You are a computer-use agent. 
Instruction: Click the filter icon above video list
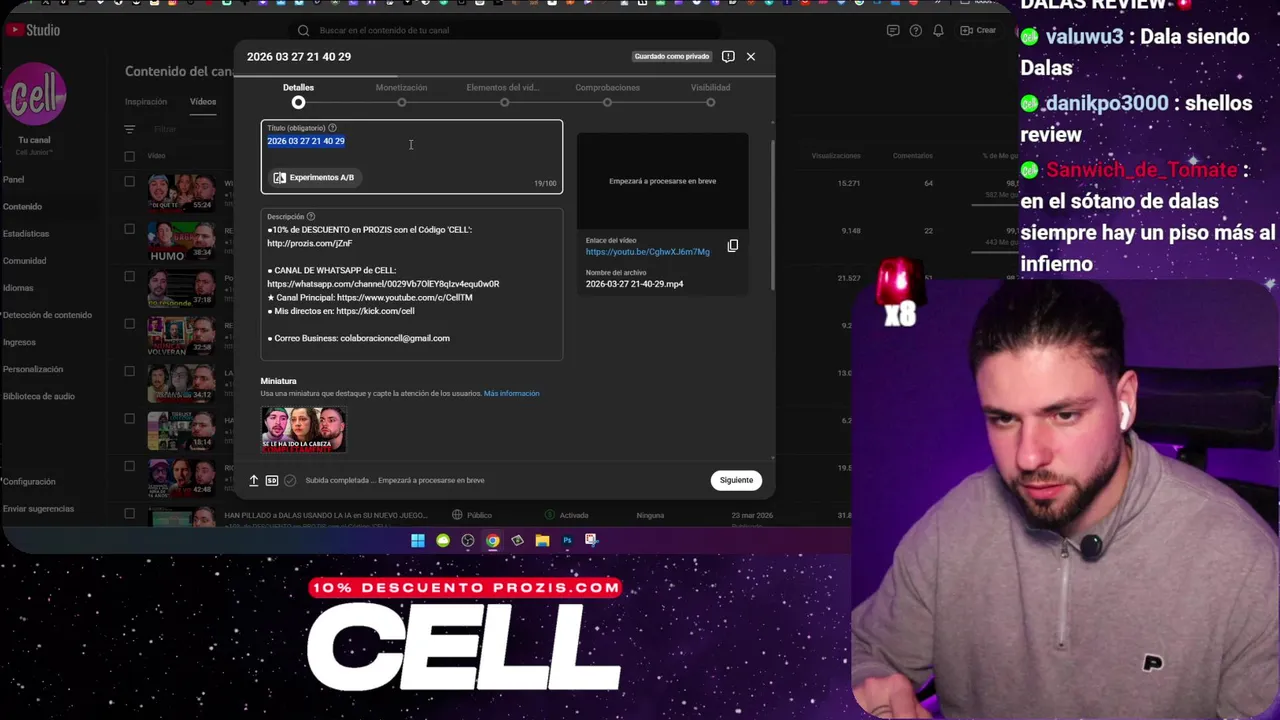coord(129,129)
